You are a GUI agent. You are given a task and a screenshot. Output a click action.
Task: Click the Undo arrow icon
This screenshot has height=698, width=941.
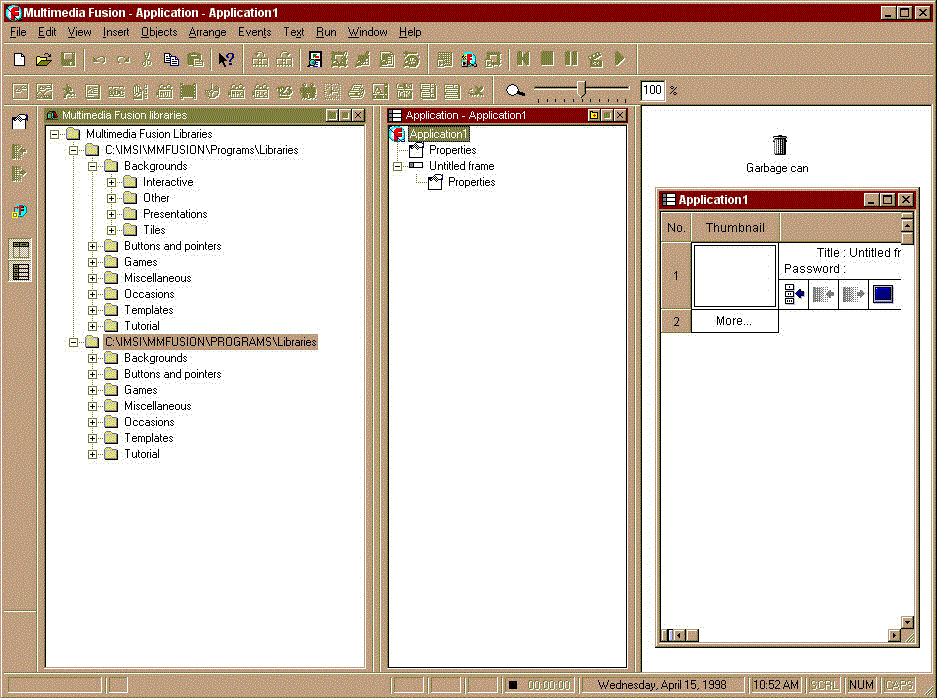coord(99,59)
